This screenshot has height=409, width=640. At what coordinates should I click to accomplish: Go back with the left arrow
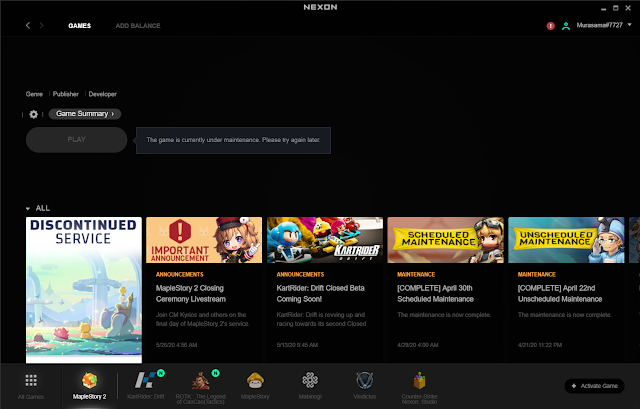point(28,25)
